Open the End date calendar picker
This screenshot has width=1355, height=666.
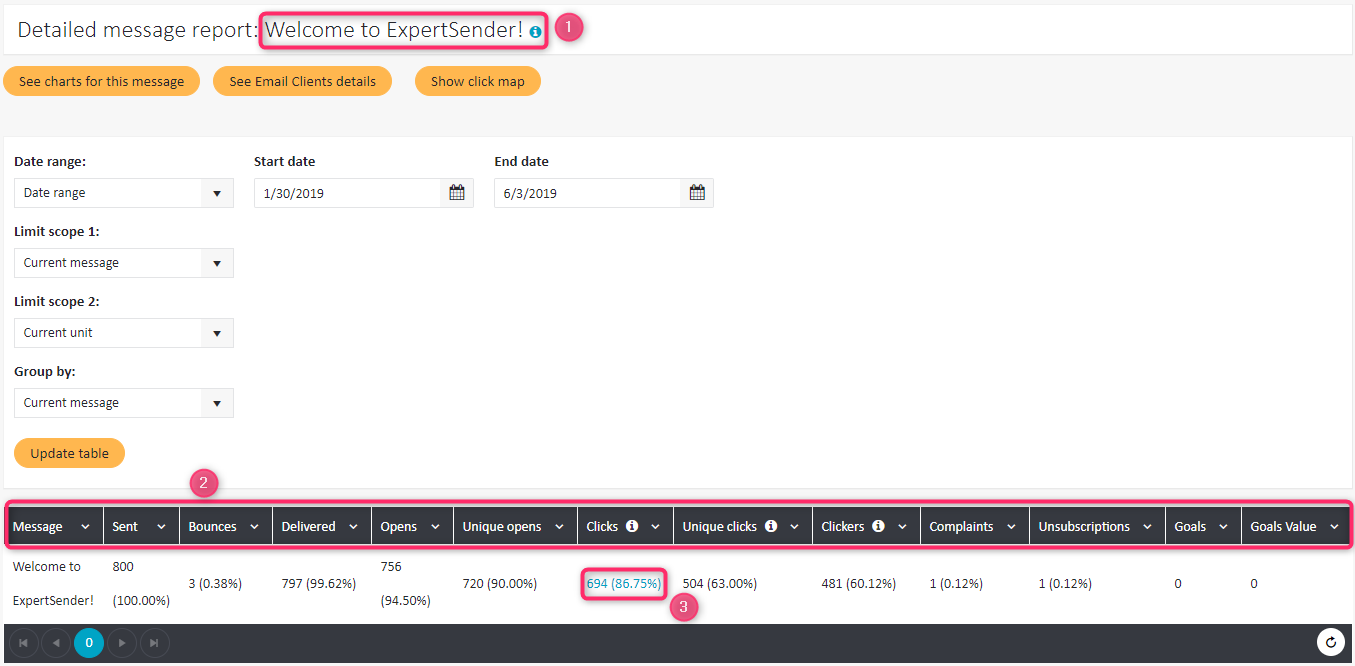point(697,193)
